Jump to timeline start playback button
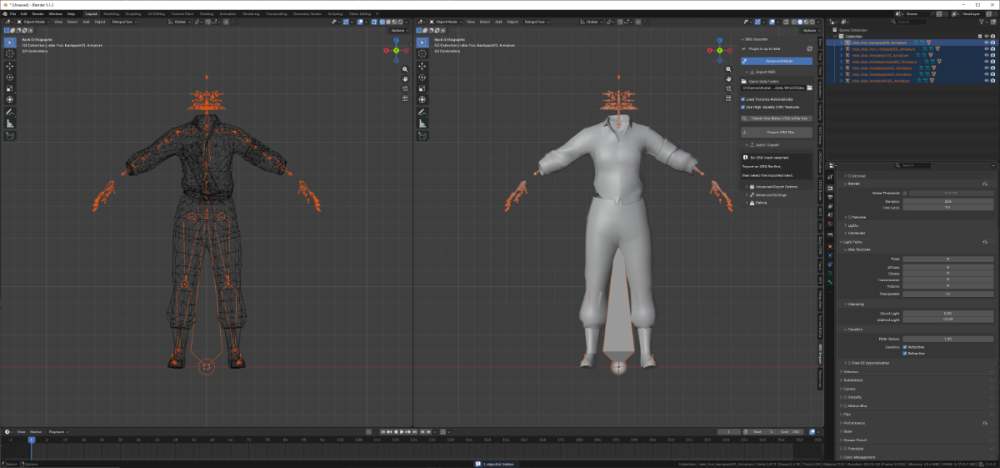1000x468 pixels. [x=383, y=432]
